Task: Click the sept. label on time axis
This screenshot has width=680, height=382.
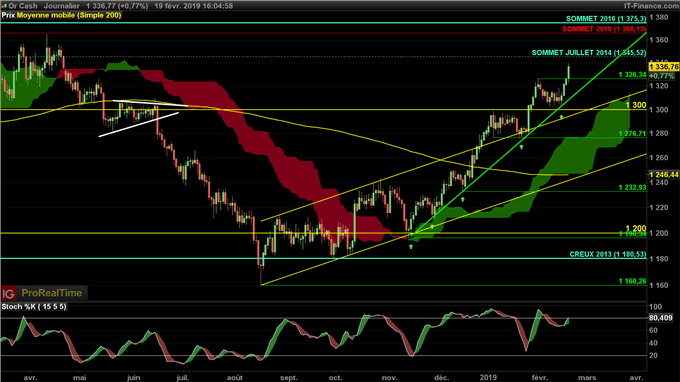Action: [x=288, y=378]
